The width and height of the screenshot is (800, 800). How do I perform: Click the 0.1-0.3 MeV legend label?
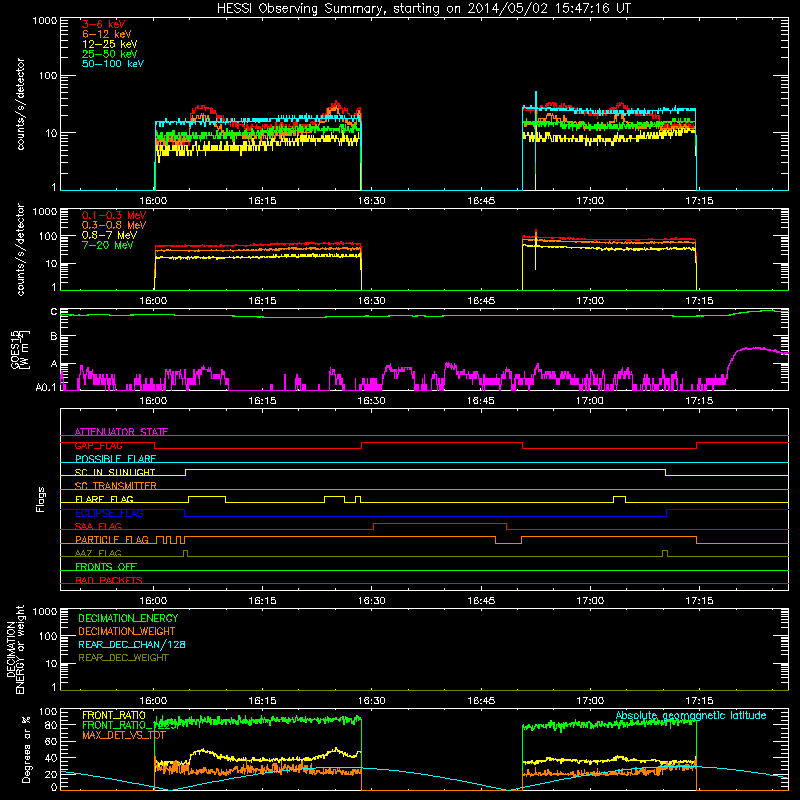click(114, 215)
